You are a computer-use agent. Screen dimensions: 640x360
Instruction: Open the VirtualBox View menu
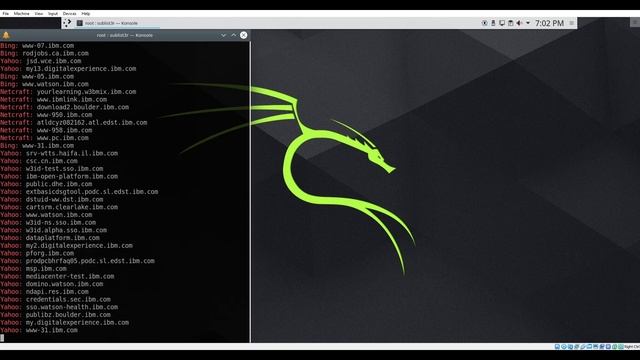click(38, 13)
